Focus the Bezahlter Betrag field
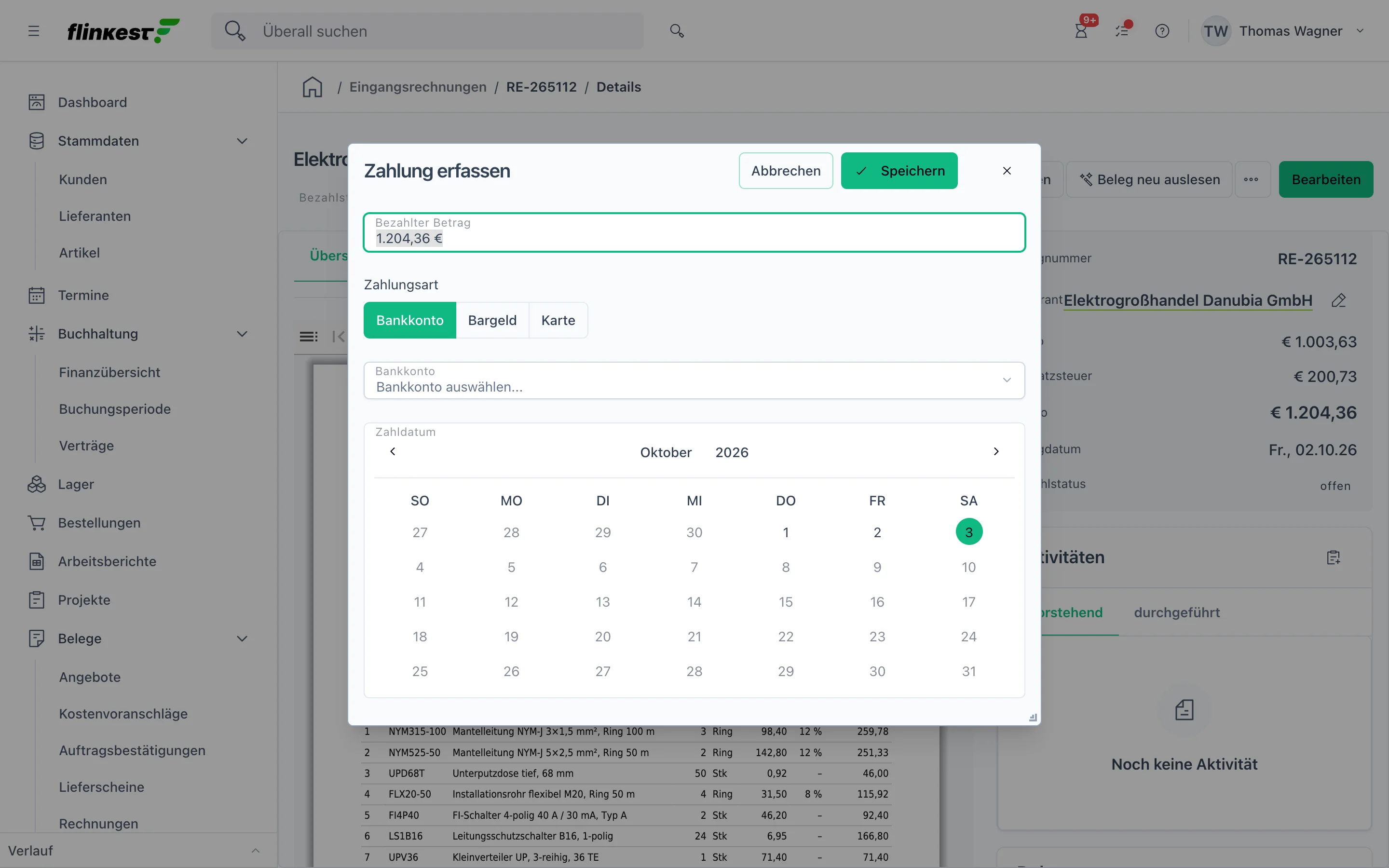The height and width of the screenshot is (868, 1389). [694, 232]
